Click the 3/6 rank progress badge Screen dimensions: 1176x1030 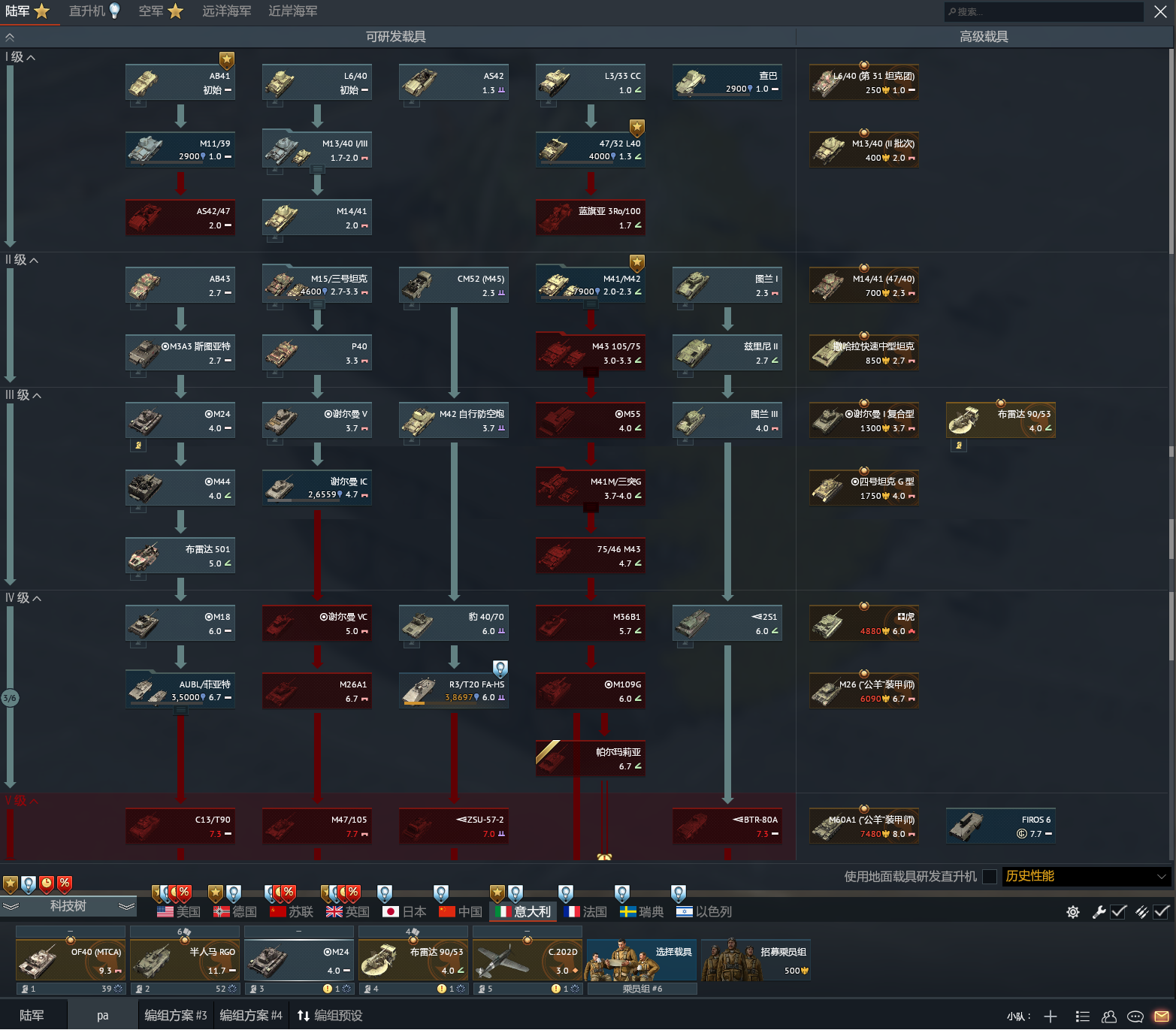click(10, 698)
